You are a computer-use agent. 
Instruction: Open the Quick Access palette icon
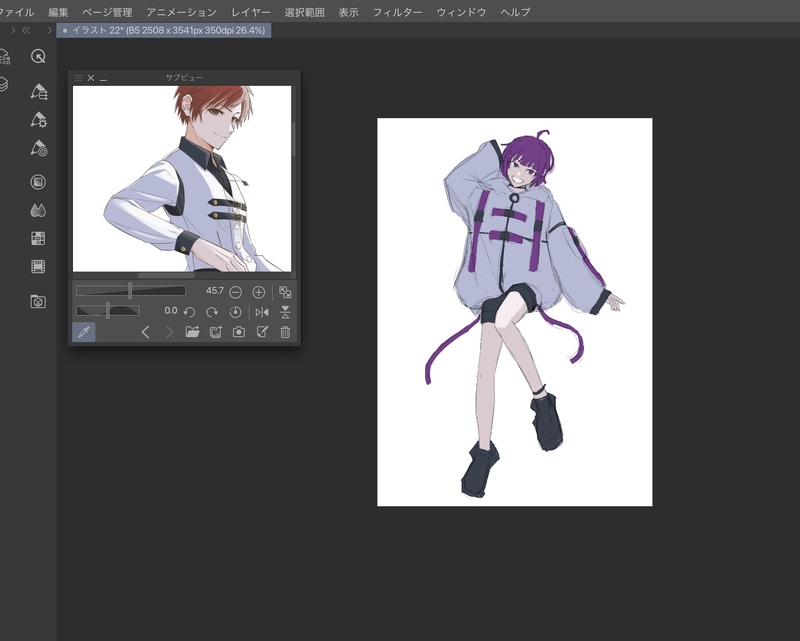tap(38, 56)
